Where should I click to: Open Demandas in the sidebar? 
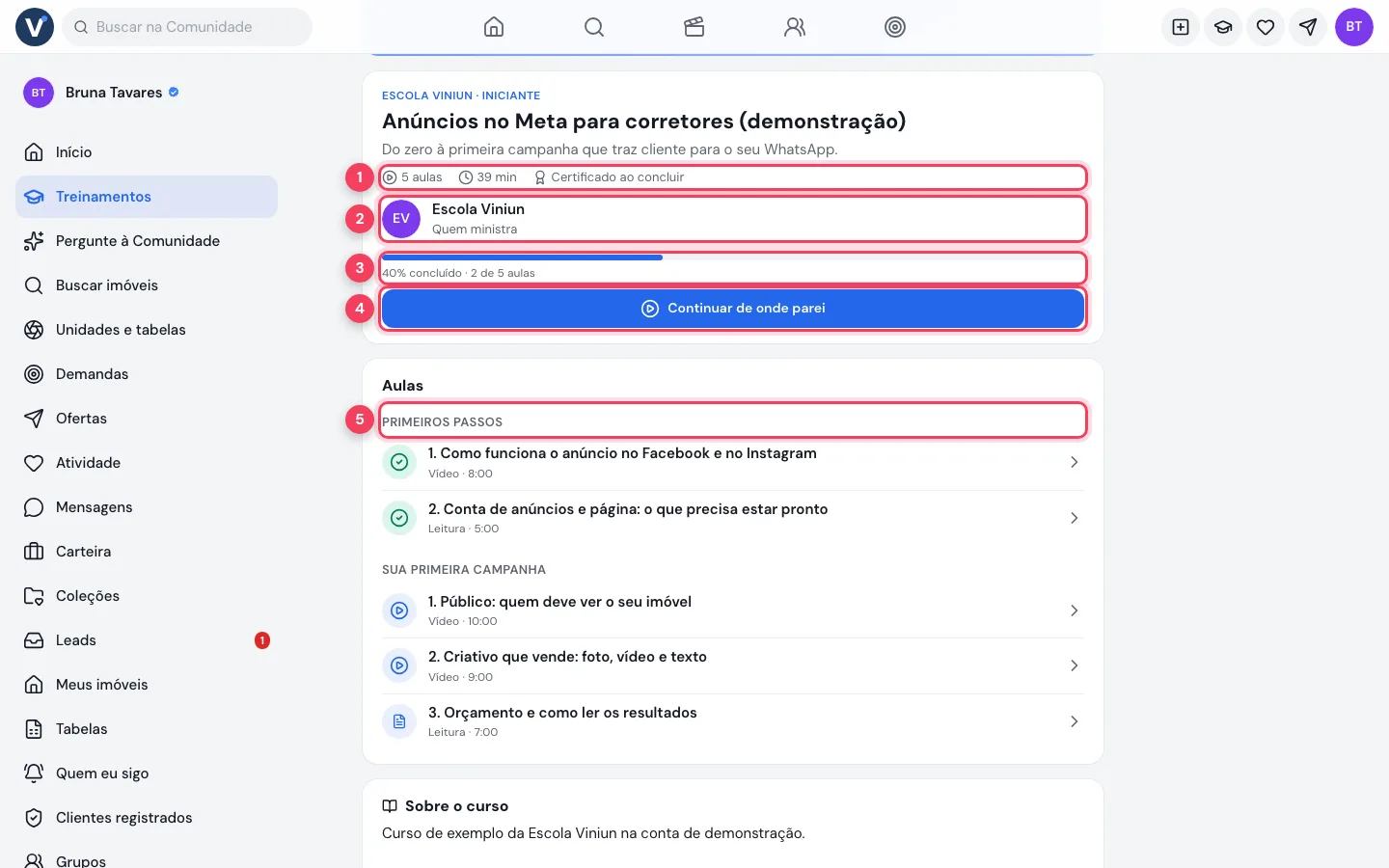[147, 374]
